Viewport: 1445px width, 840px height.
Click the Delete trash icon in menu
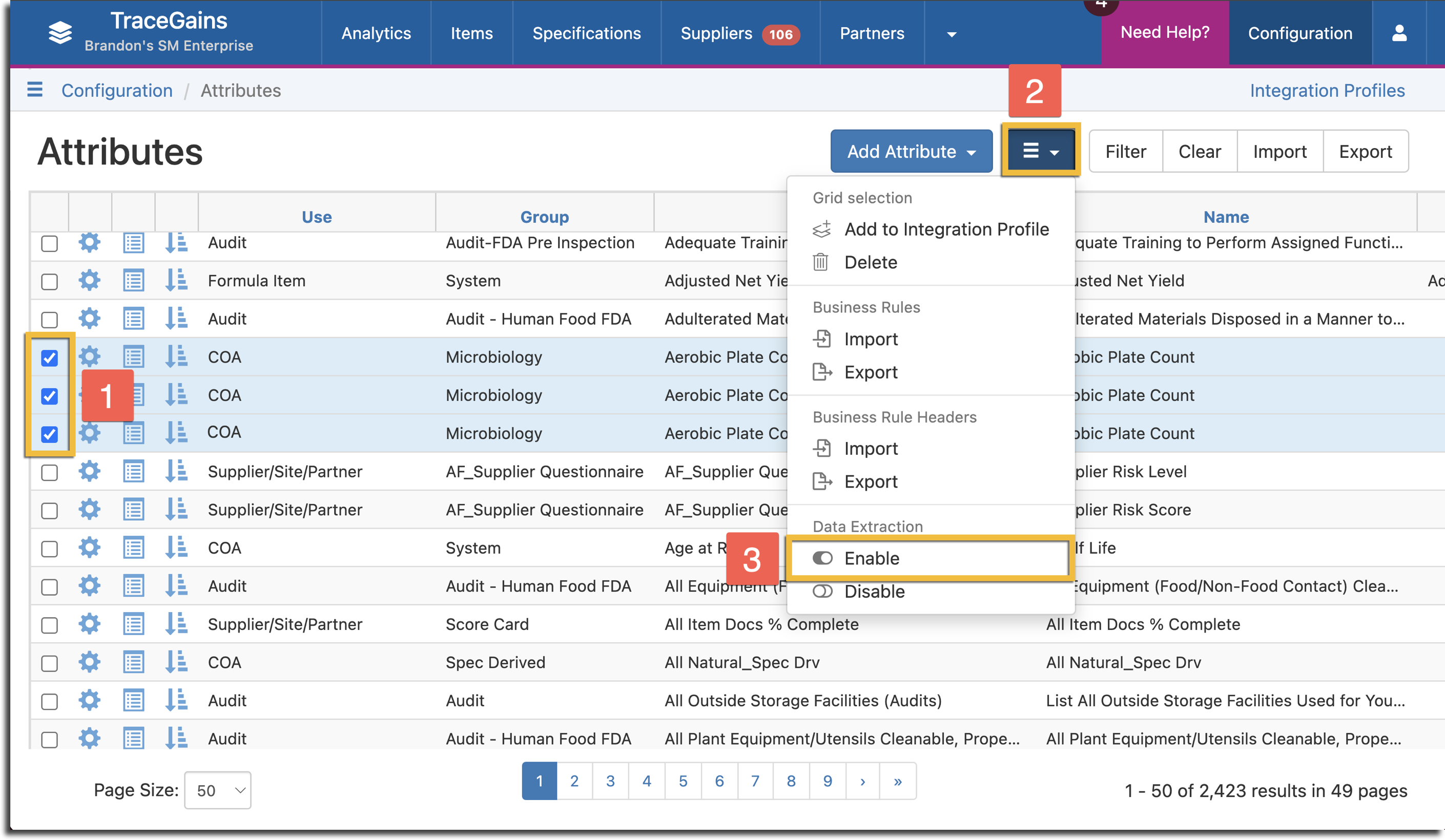pyautogui.click(x=820, y=262)
